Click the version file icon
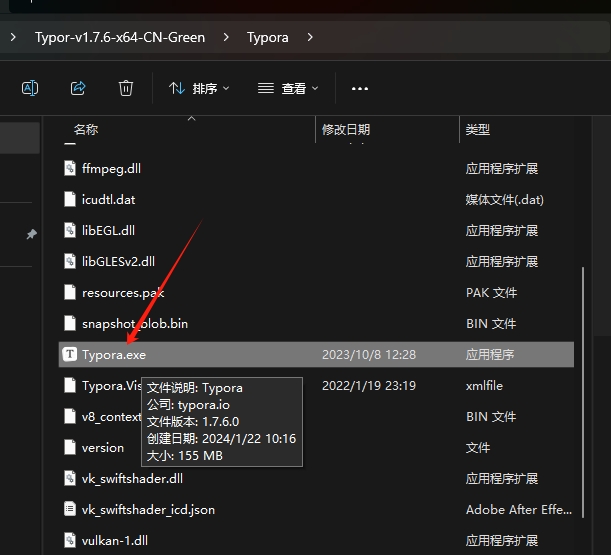The width and height of the screenshot is (611, 555). pyautogui.click(x=70, y=447)
